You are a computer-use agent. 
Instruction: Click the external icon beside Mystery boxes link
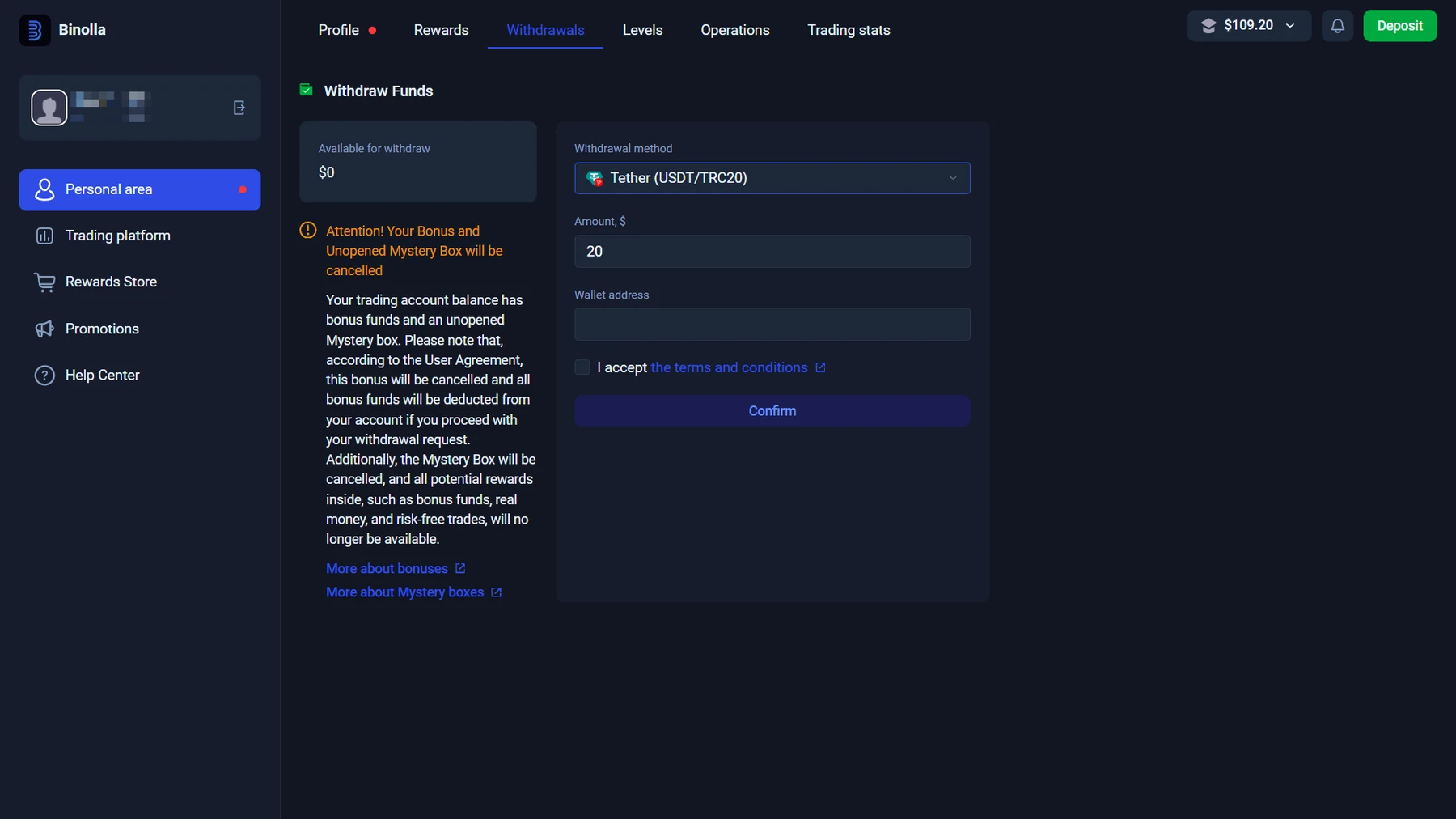497,592
